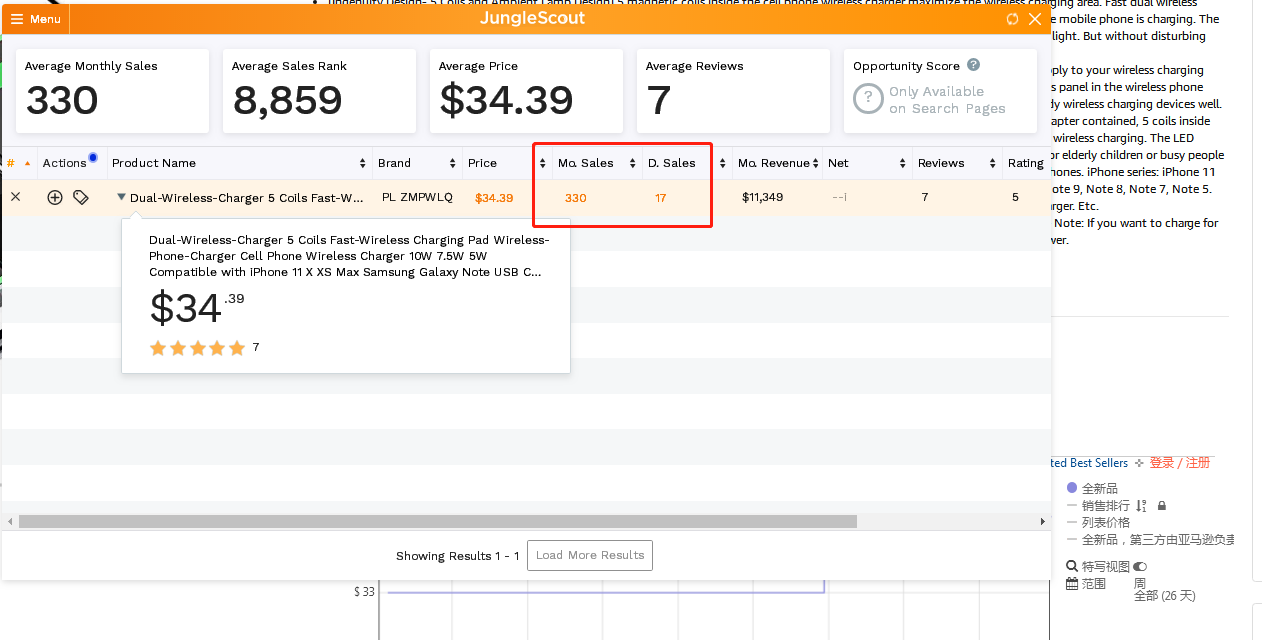Click Load More Results button

590,556
